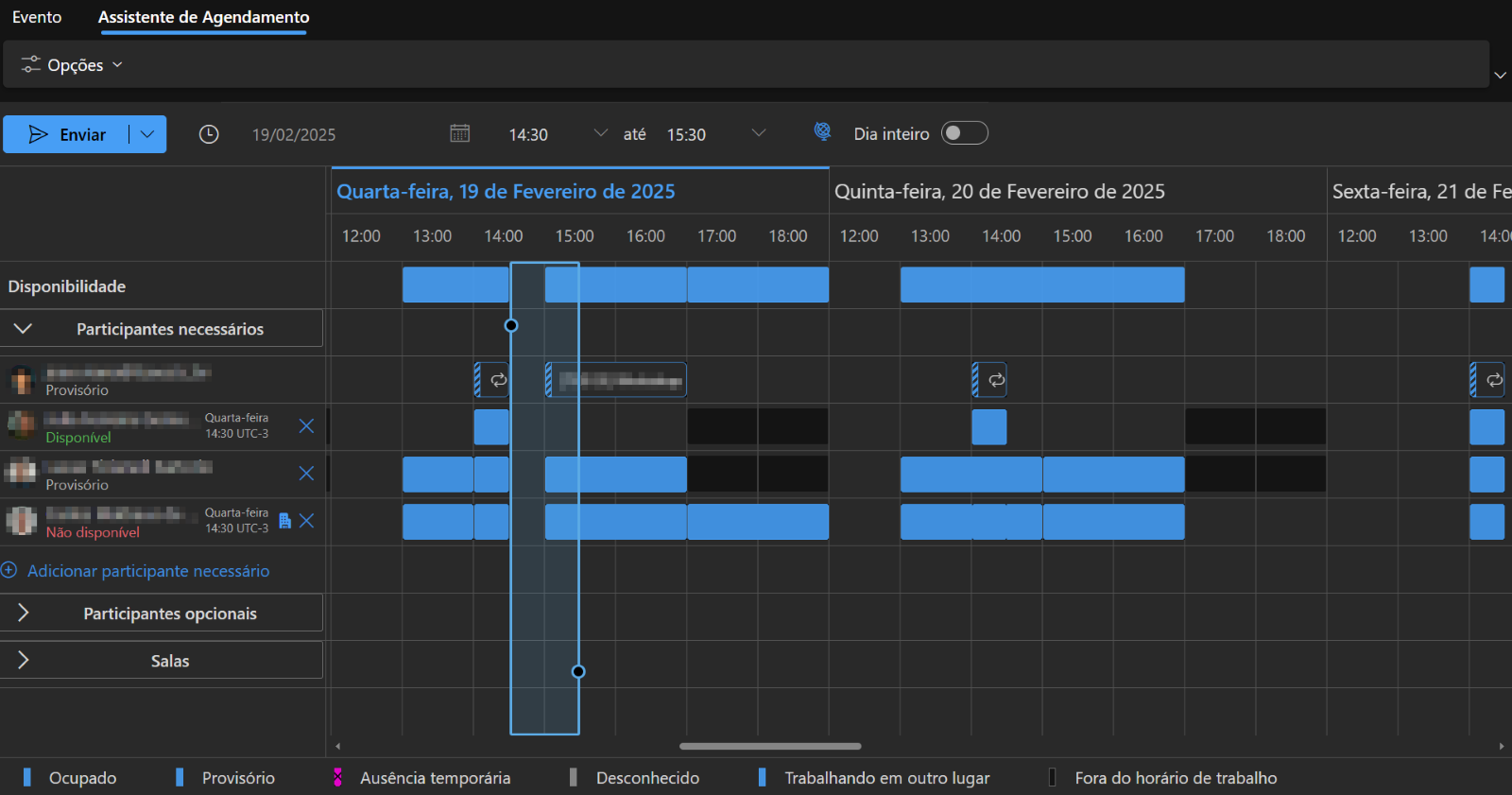
Task: Click the red Não disponível status text
Action: [x=93, y=532]
